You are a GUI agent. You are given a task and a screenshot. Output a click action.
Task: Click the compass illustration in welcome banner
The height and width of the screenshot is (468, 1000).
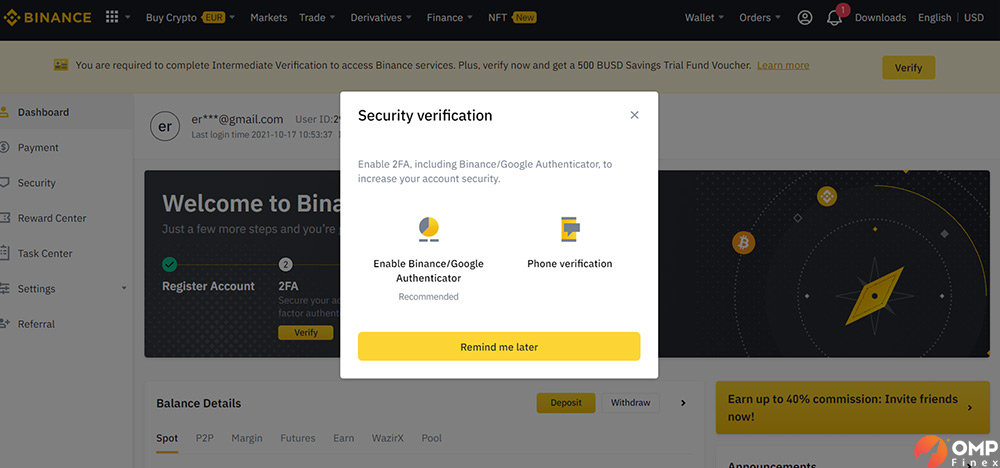874,296
